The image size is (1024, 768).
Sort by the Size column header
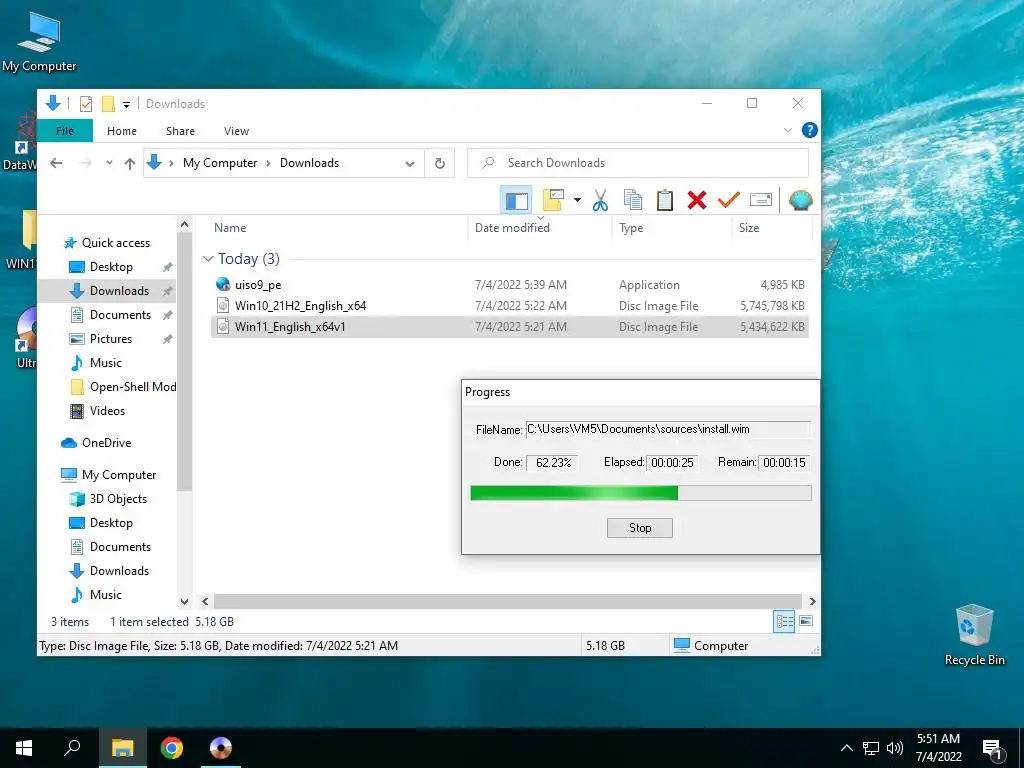click(x=772, y=228)
